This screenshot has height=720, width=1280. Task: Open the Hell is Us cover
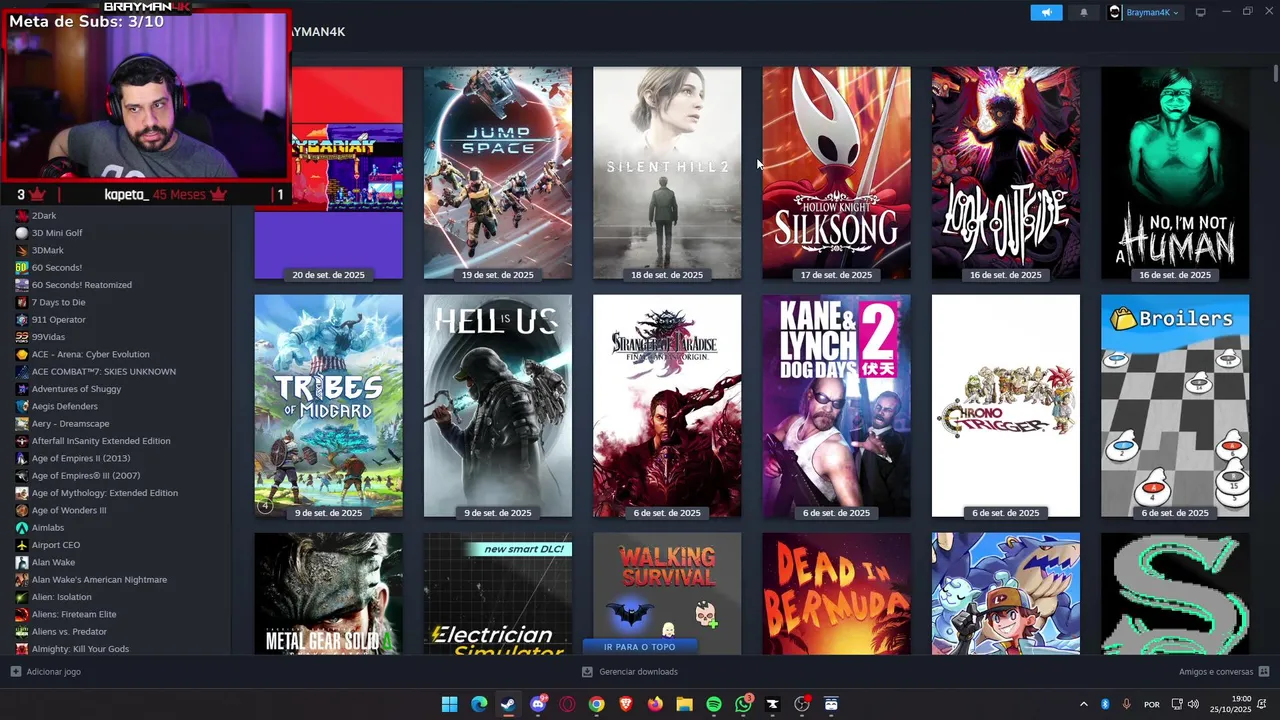(498, 406)
